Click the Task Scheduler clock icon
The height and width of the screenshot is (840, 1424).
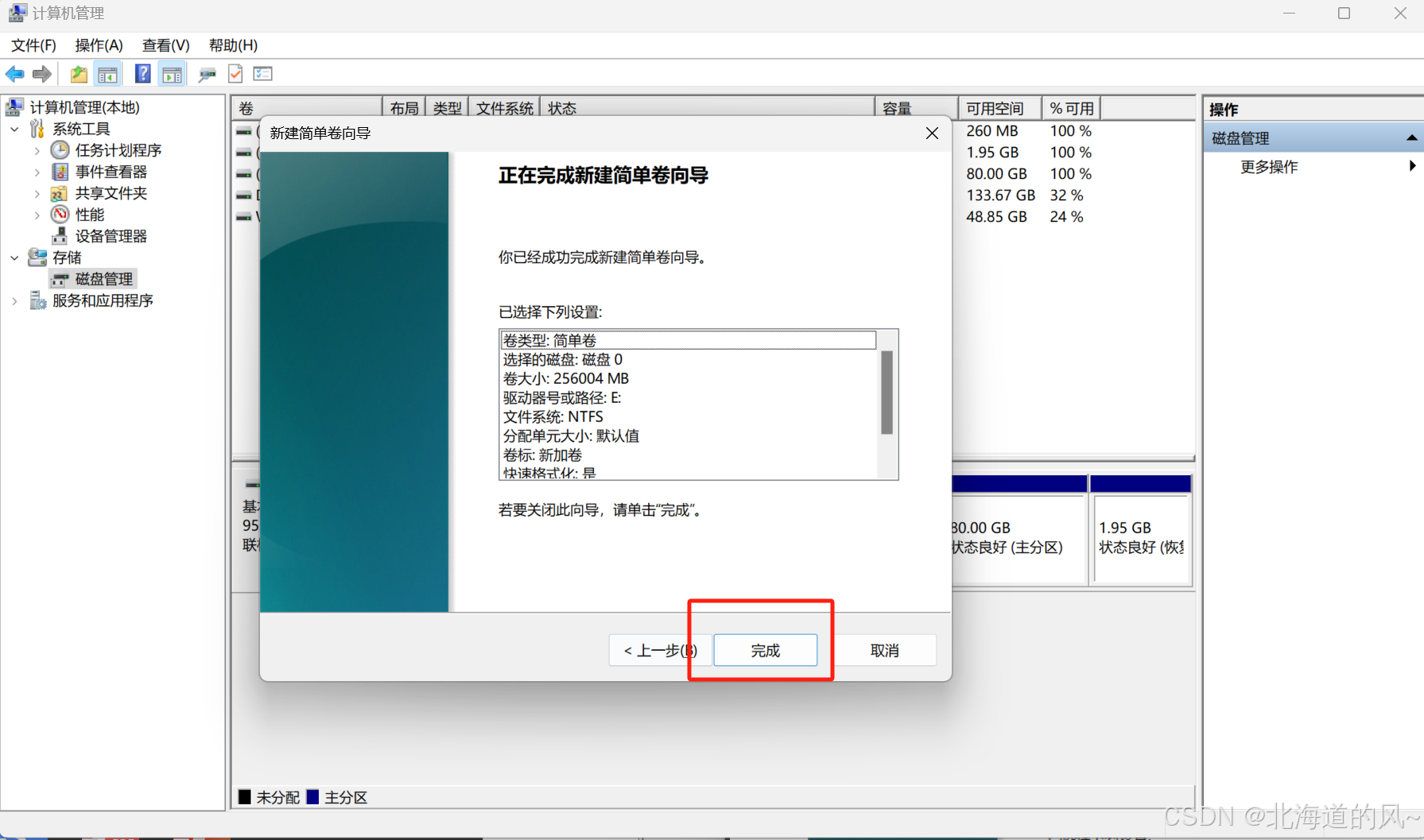[60, 149]
